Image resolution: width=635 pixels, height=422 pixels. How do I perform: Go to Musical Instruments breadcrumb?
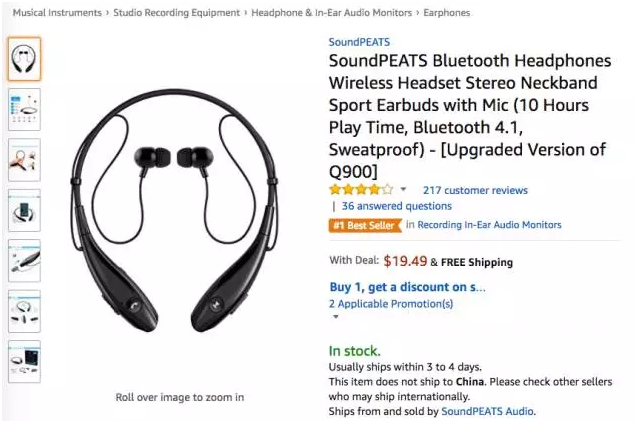click(57, 13)
